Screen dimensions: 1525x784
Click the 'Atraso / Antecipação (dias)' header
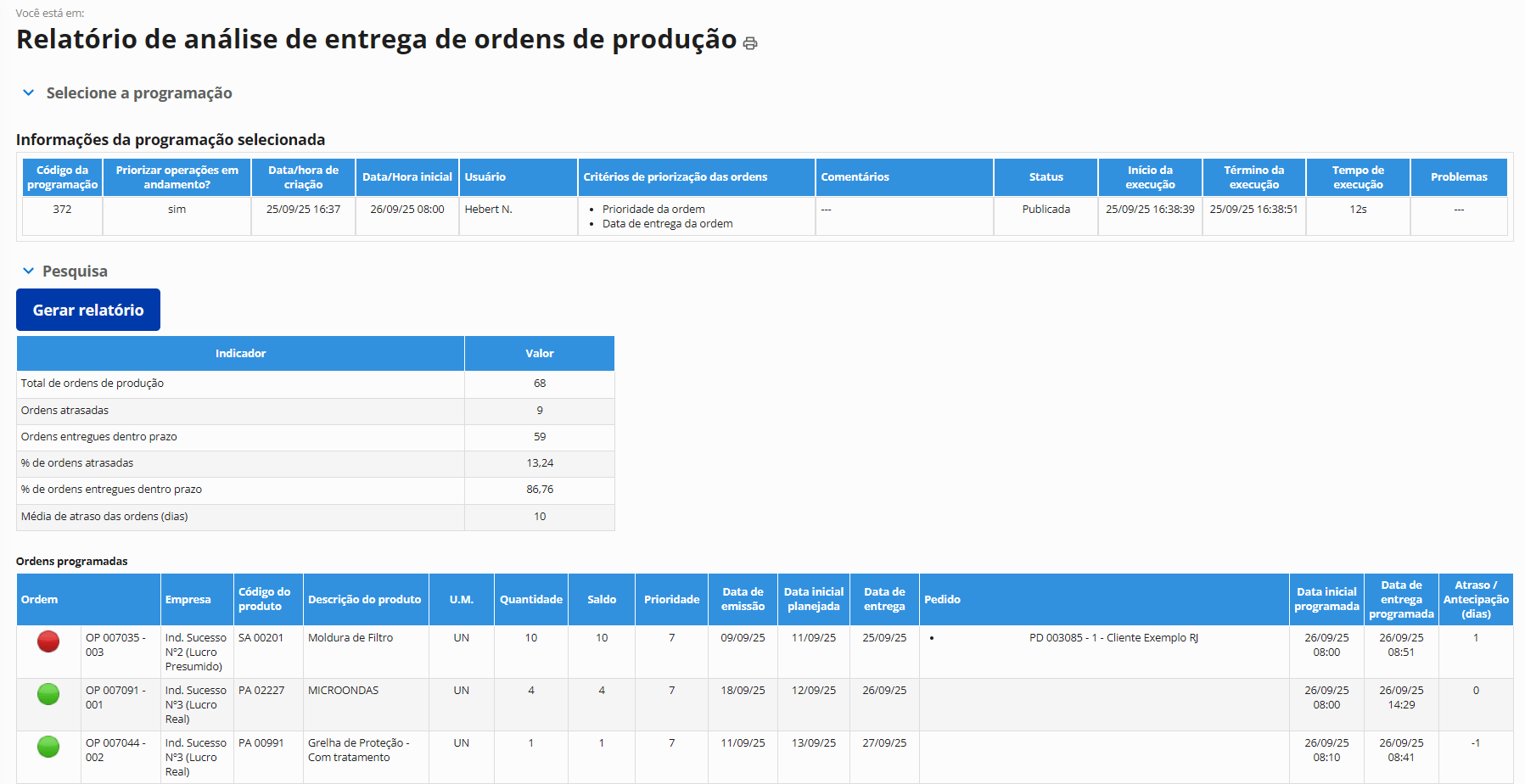point(1476,600)
